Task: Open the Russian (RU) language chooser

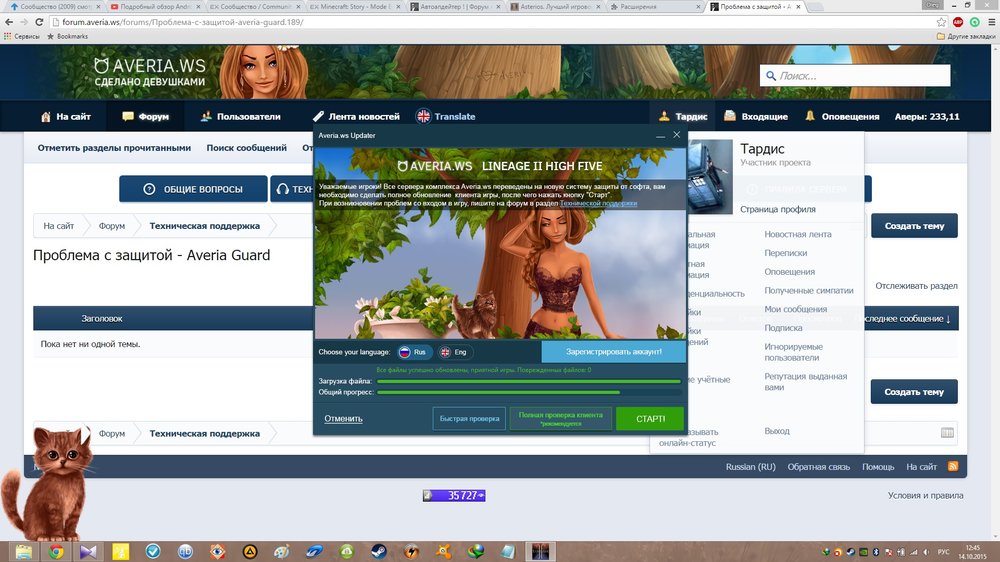Action: 750,467
